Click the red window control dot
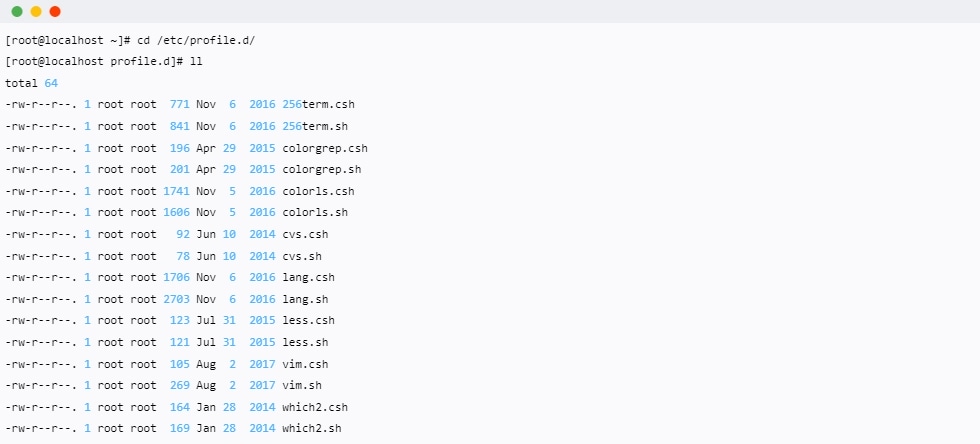The image size is (980, 444). [x=55, y=11]
